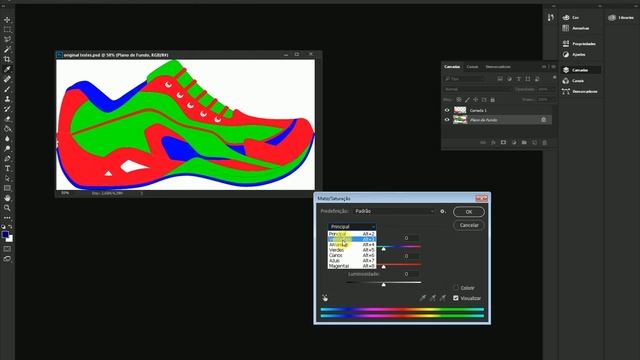Click the delete layer trash icon

(x=544, y=142)
